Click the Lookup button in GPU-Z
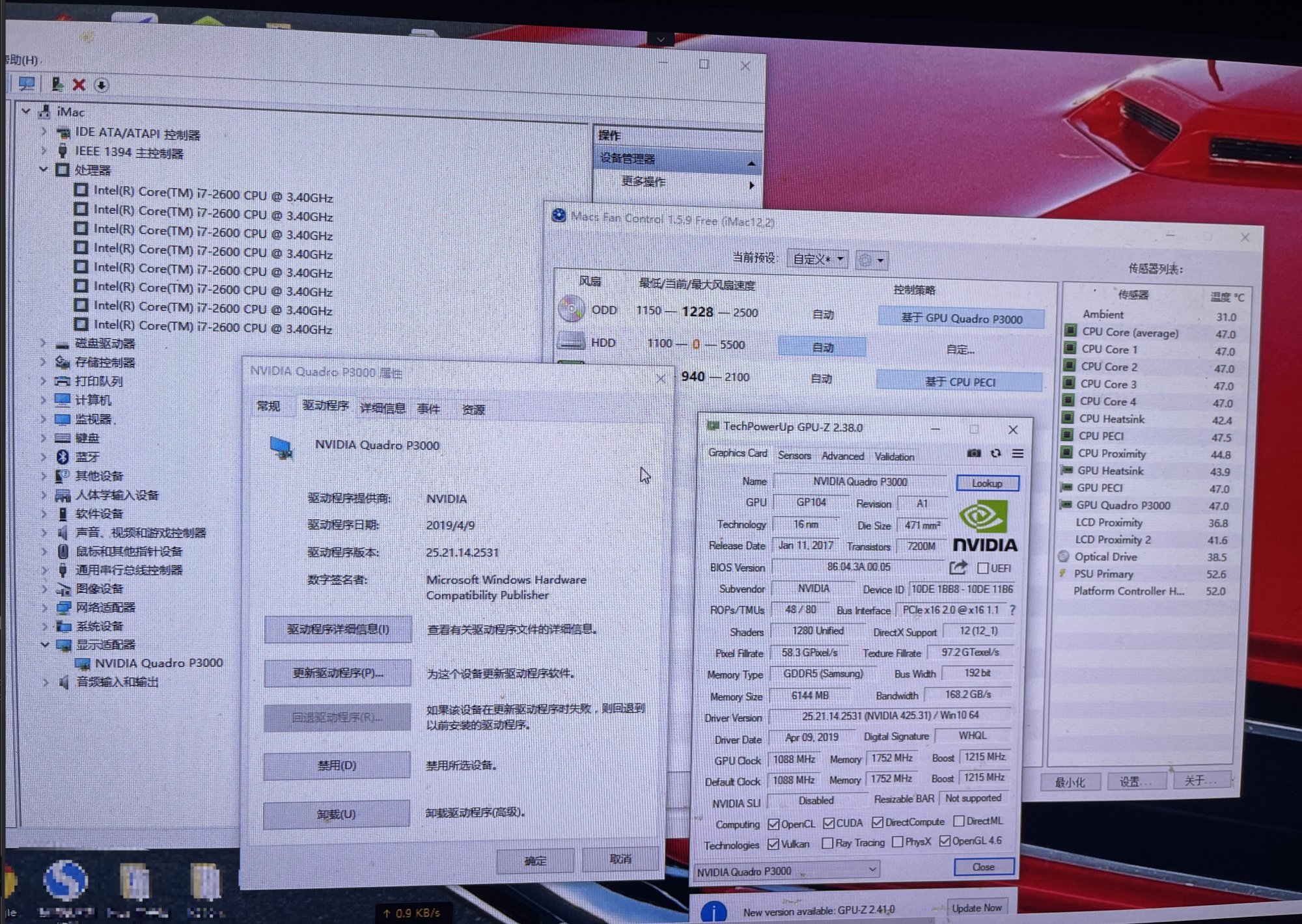Screen dimensions: 1302x924 [987, 483]
